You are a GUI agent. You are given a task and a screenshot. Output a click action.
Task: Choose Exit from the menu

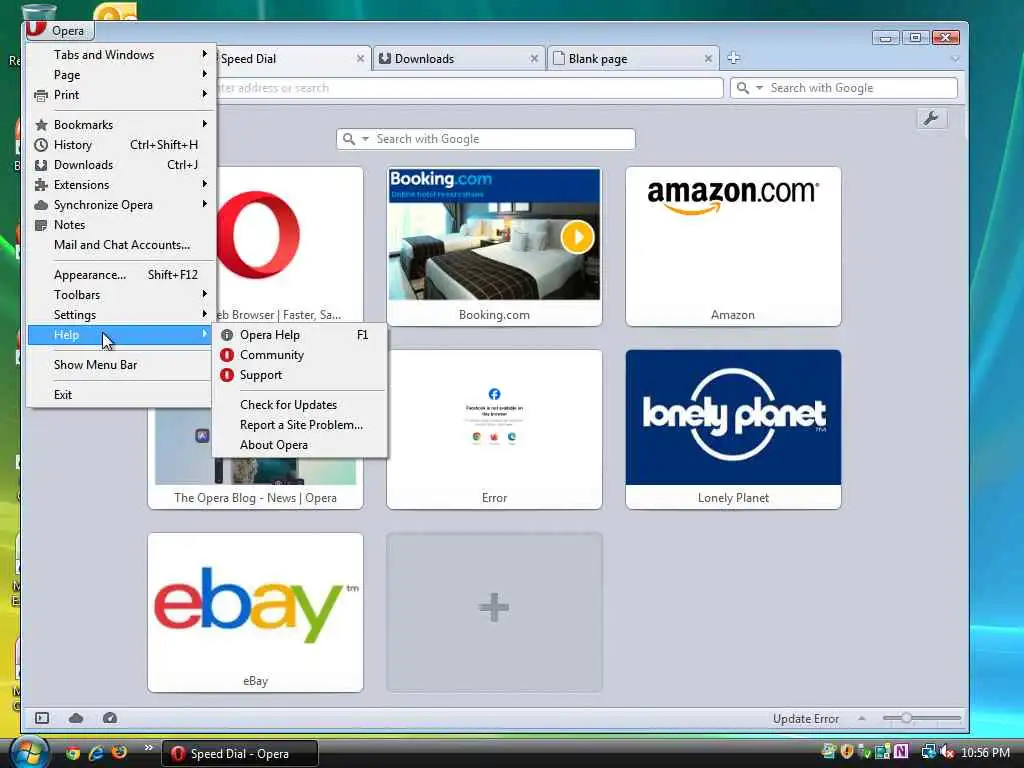pyautogui.click(x=121, y=395)
